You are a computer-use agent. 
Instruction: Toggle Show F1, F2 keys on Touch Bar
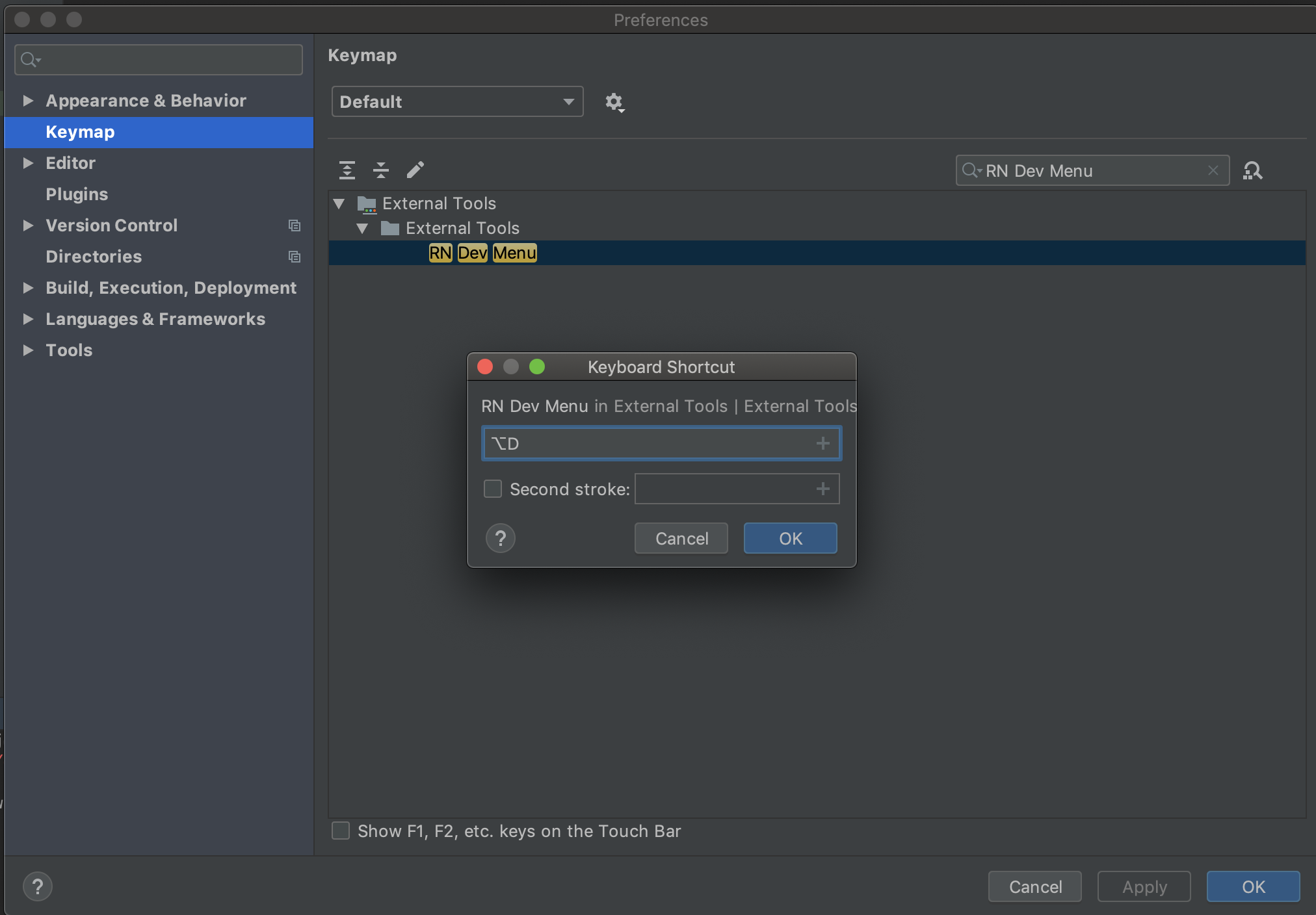tap(341, 831)
